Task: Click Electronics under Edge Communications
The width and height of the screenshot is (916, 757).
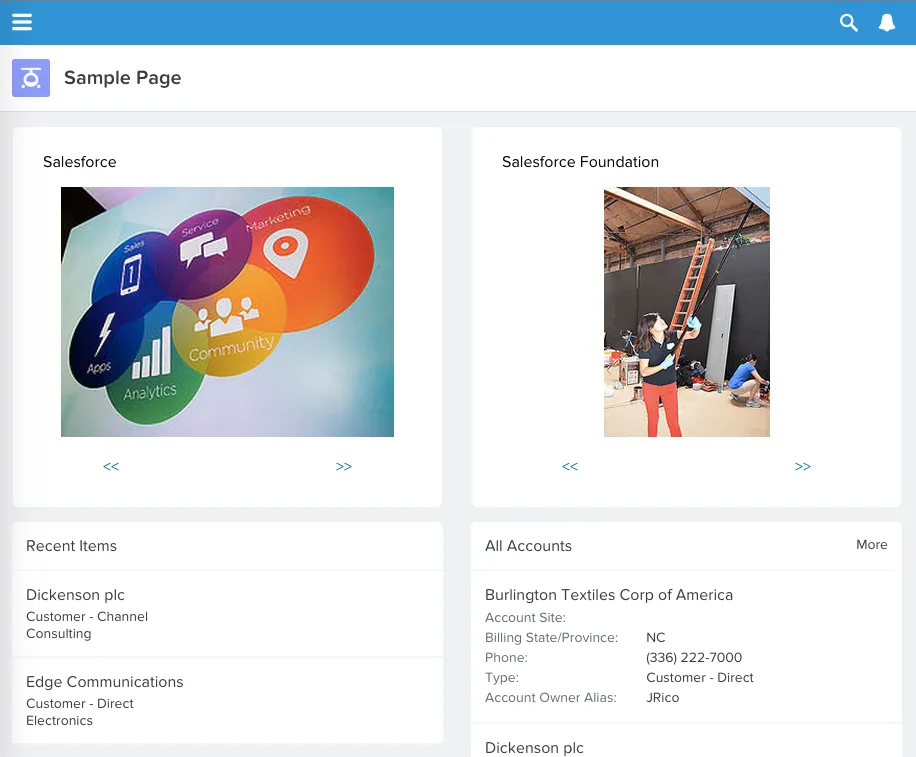Action: 59,721
